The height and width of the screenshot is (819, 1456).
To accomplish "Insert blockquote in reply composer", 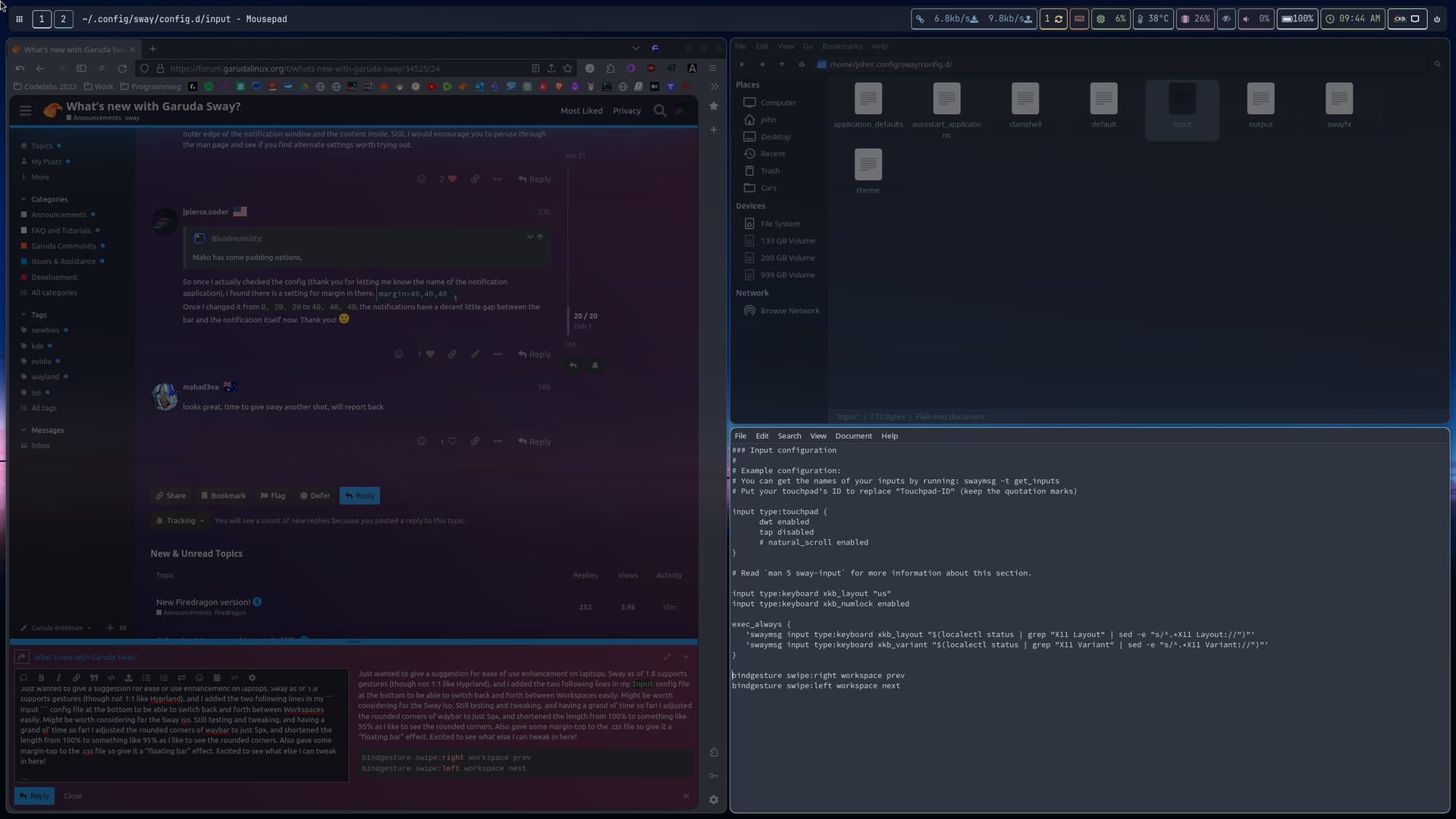I will 94,678.
